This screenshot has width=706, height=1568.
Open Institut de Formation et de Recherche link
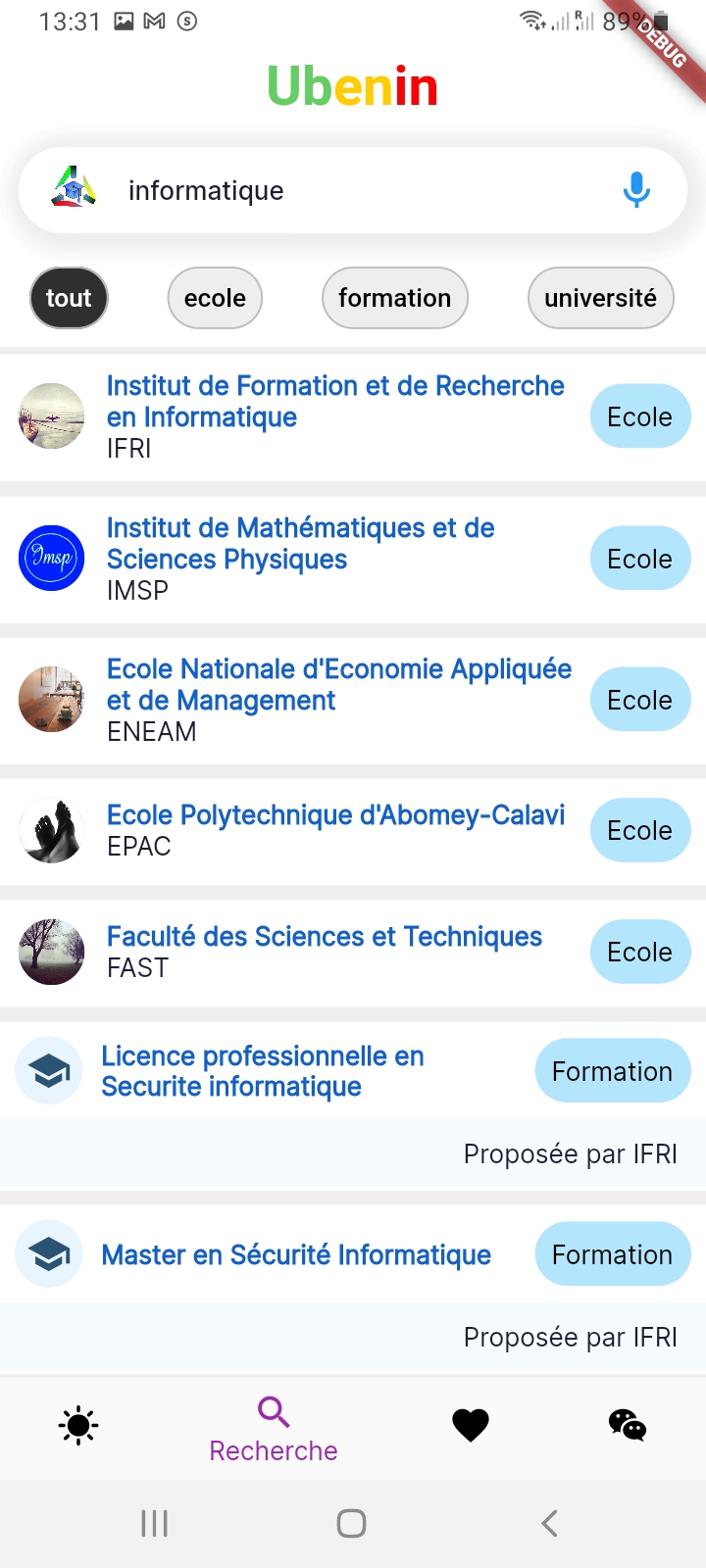coord(334,401)
